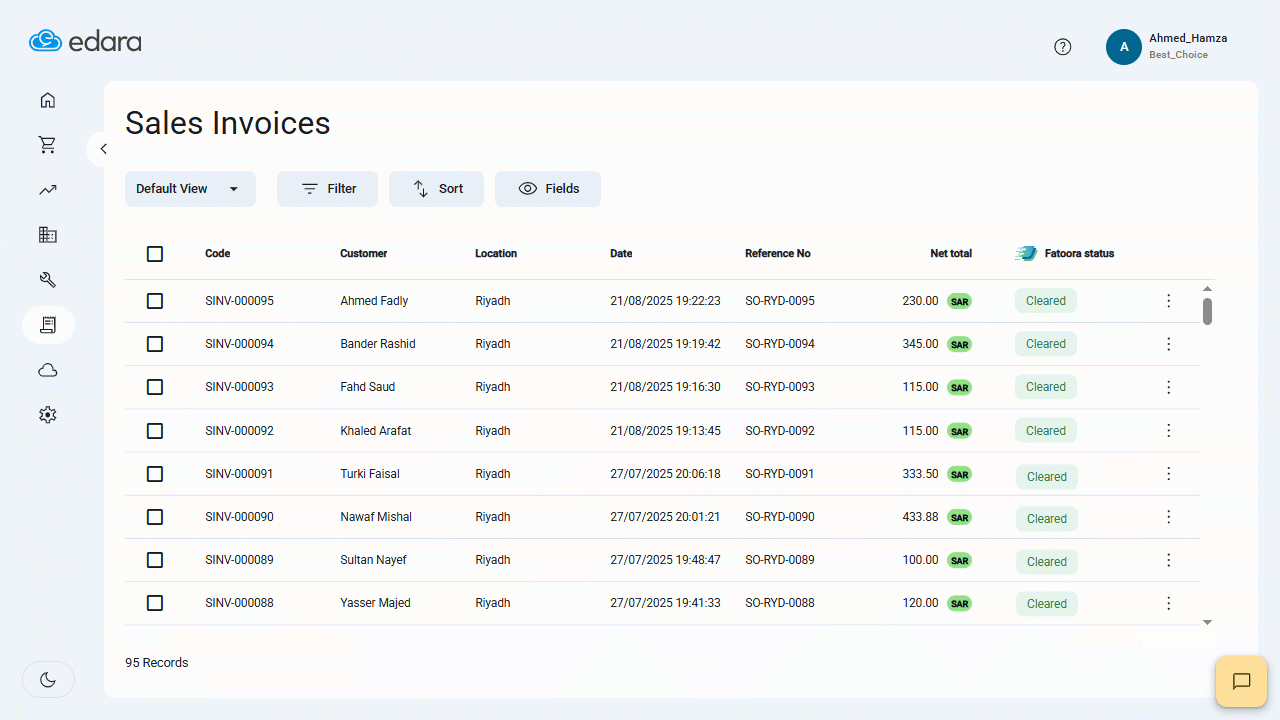1280x720 pixels.
Task: Open row actions menu for SINV-000092
Action: click(x=1168, y=431)
